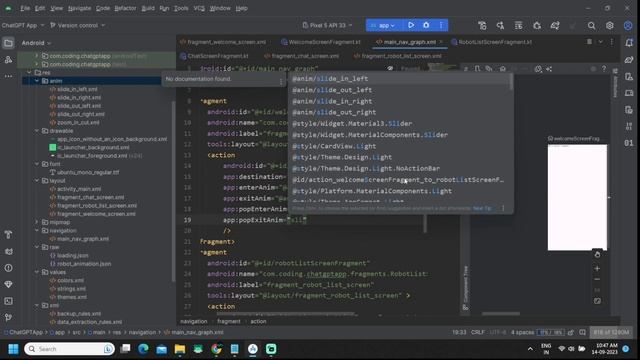Open the Pixel 5 API 33 device dropdown
The width and height of the screenshot is (640, 360).
pos(327,25)
